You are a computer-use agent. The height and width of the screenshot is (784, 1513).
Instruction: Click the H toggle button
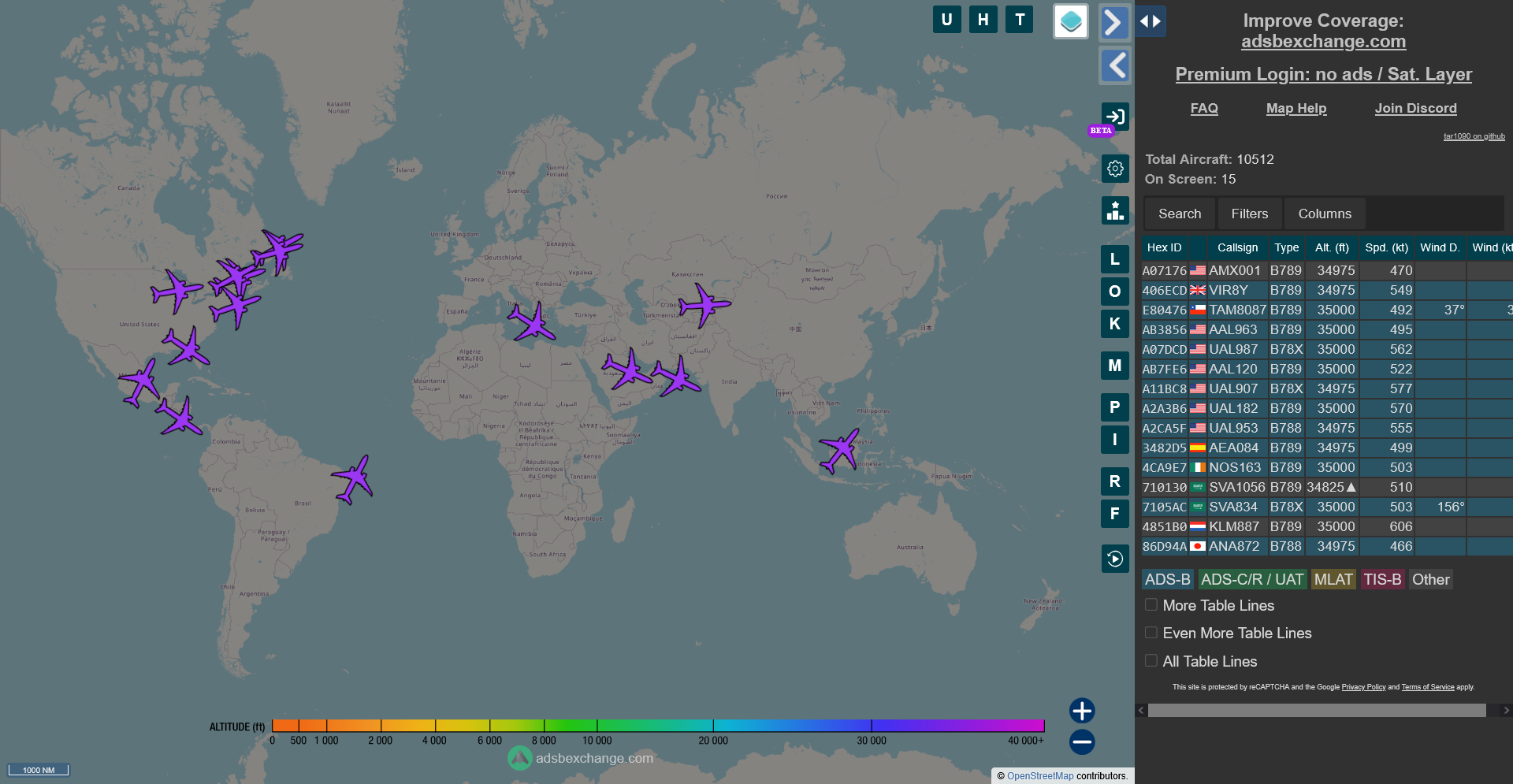point(983,20)
